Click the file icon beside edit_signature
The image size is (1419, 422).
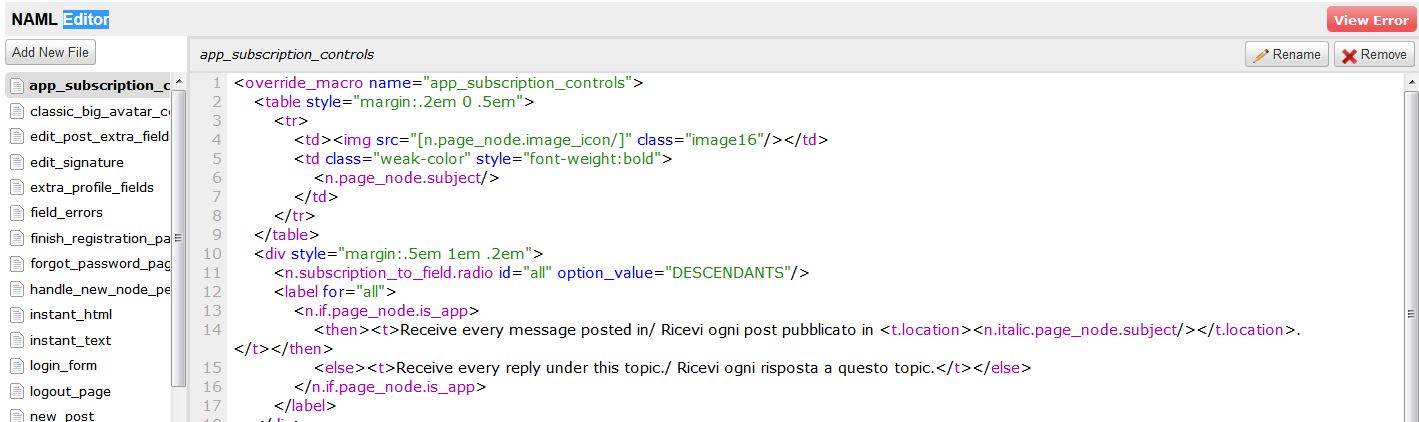coord(16,162)
